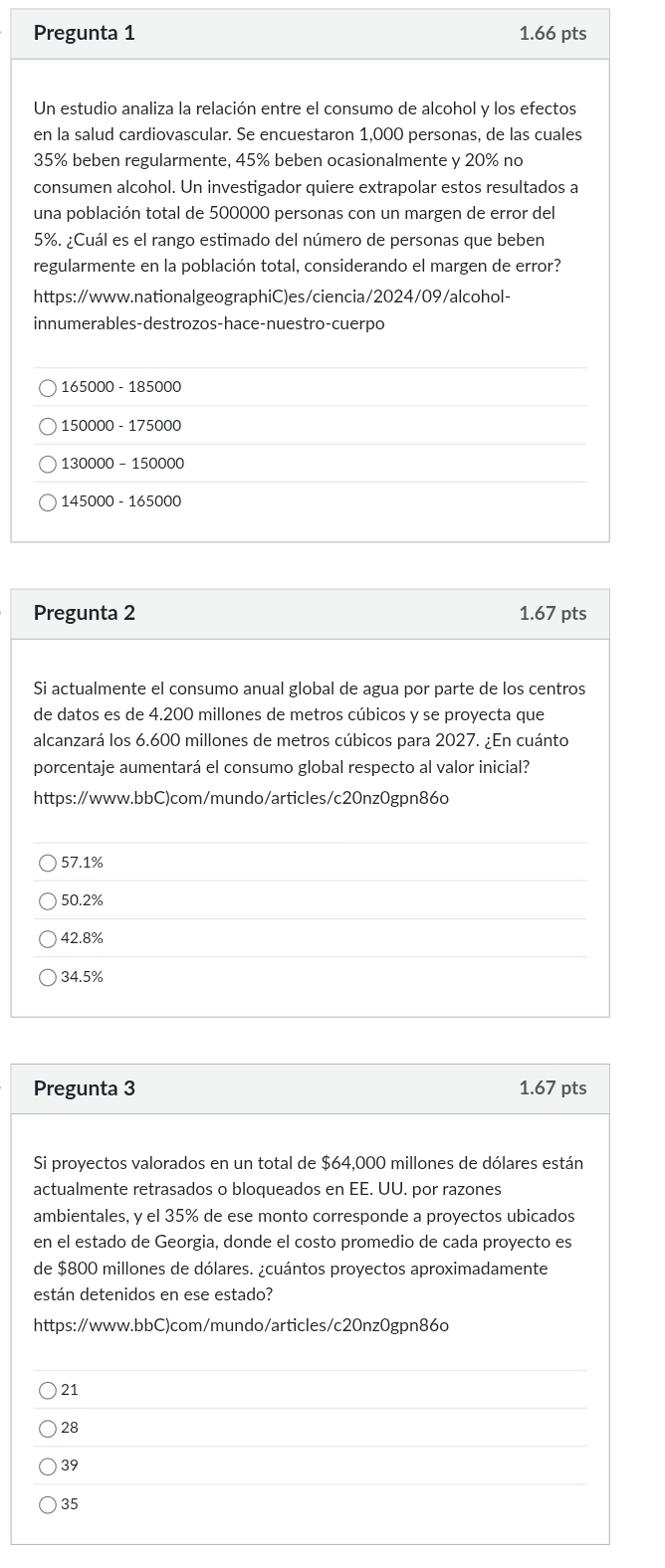Choose the 150000 - 175000 option
Viewport: 665px width, 1568px height.
click(48, 426)
